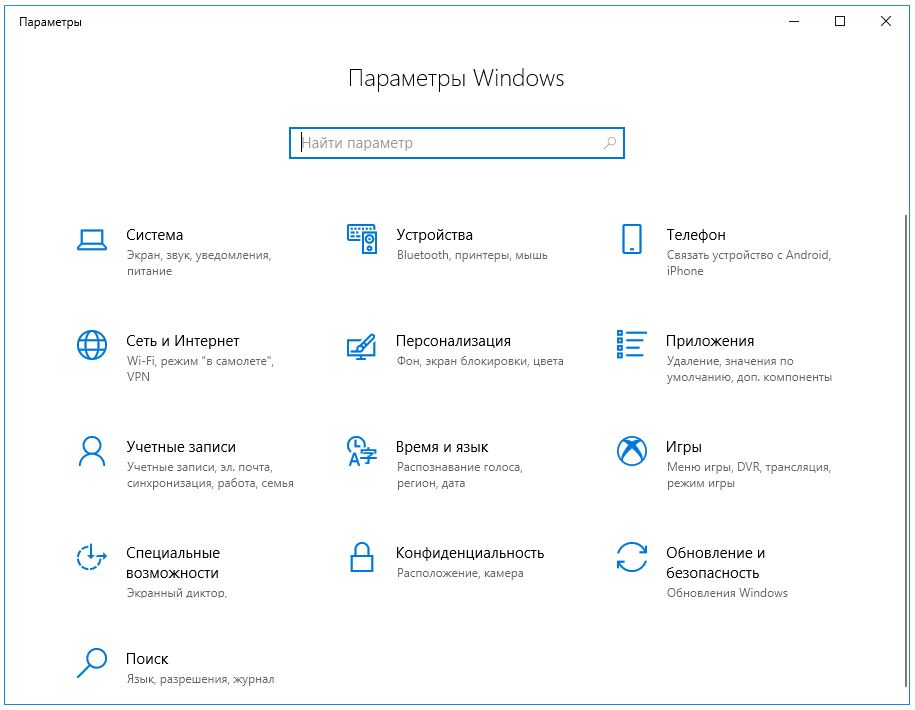
Task: Click 'Bluetooth, принтеры, мышь' description
Action: pos(472,255)
